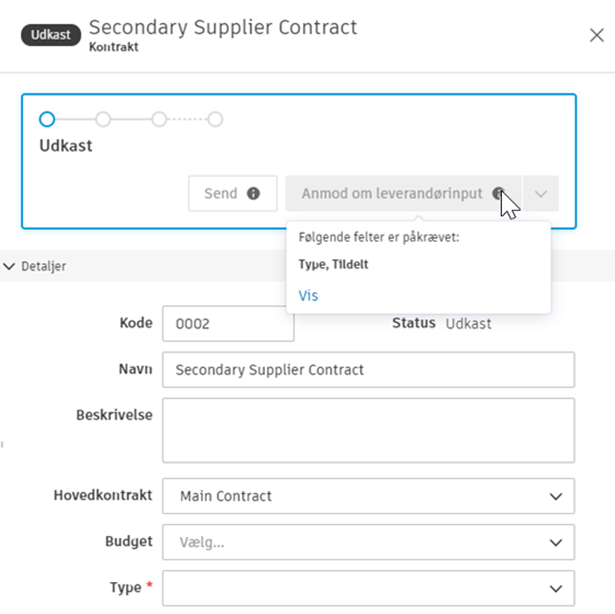Select the fourth workflow step circle
Image resolution: width=615 pixels, height=614 pixels.
pyautogui.click(x=215, y=120)
